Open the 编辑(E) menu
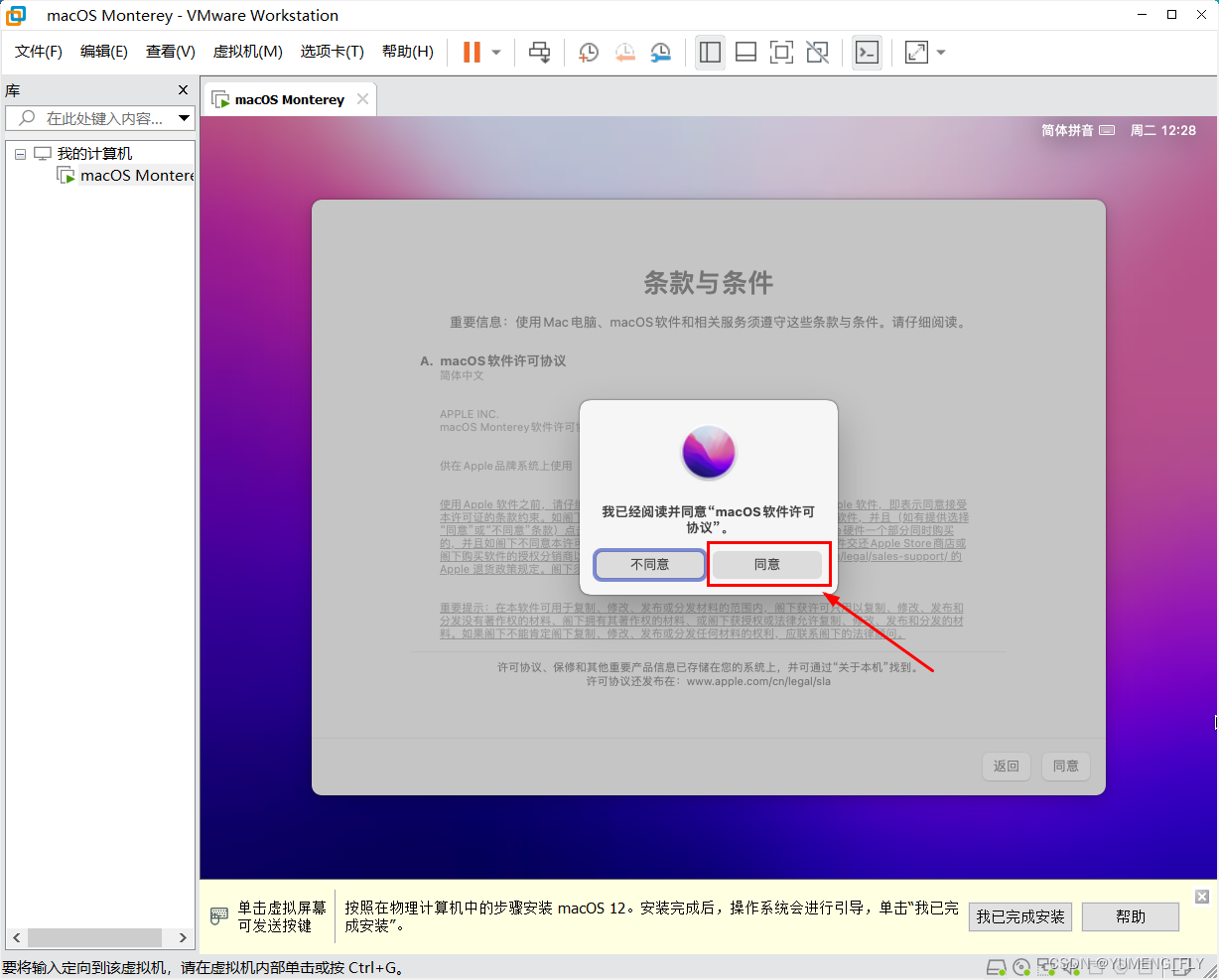Image resolution: width=1219 pixels, height=980 pixels. point(104,52)
